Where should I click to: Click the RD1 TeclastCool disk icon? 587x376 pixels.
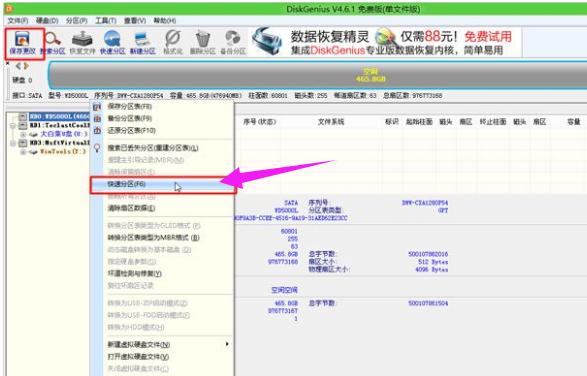[23, 125]
